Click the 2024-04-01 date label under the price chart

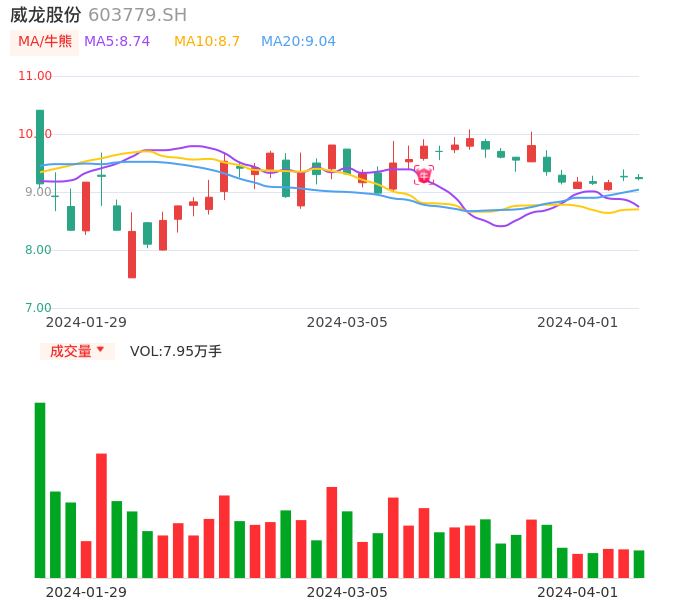[x=577, y=322]
